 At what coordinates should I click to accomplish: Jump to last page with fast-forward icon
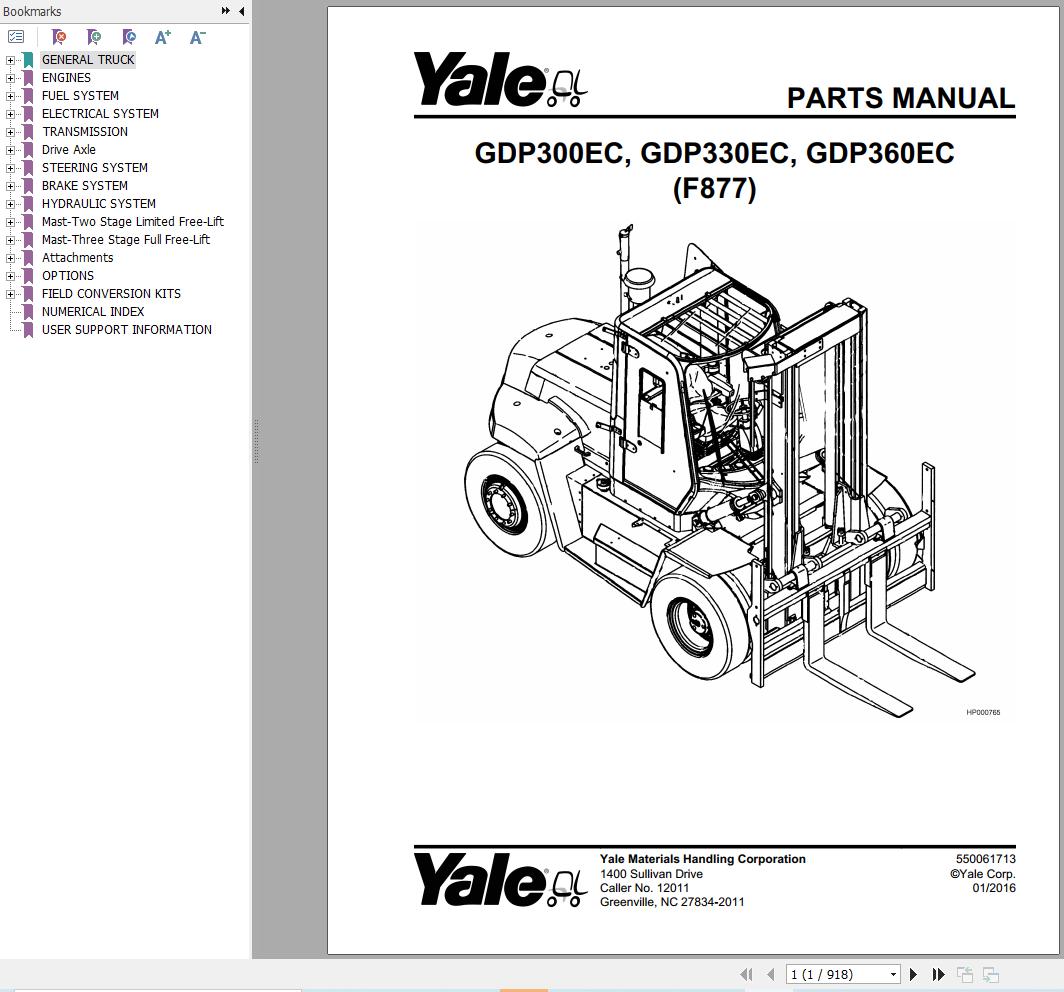938,973
